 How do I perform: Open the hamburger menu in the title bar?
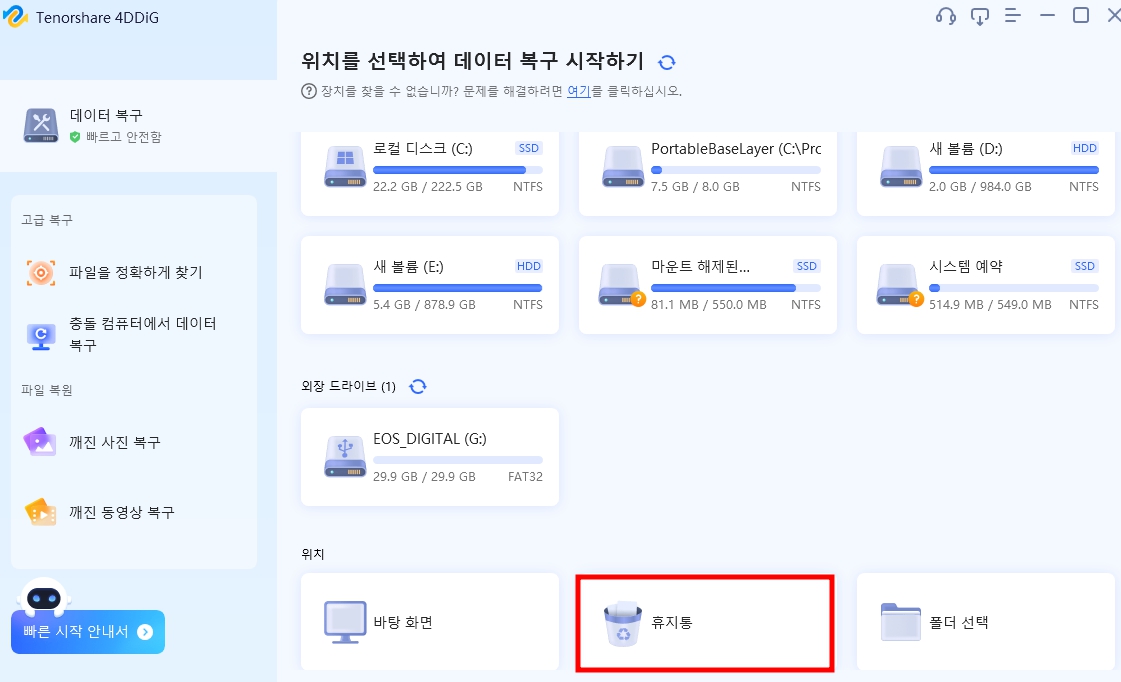(1012, 16)
